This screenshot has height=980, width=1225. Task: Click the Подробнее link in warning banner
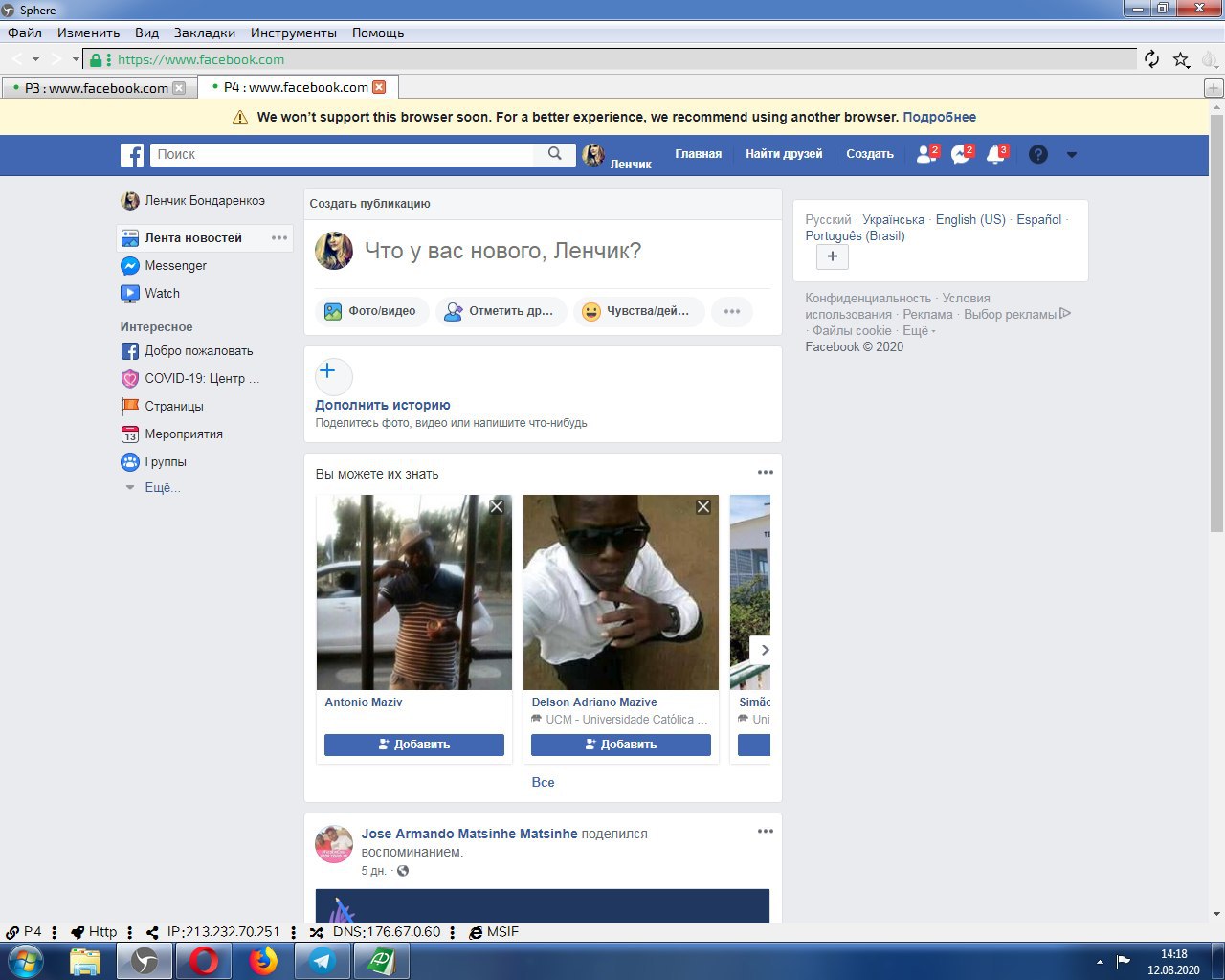(940, 117)
